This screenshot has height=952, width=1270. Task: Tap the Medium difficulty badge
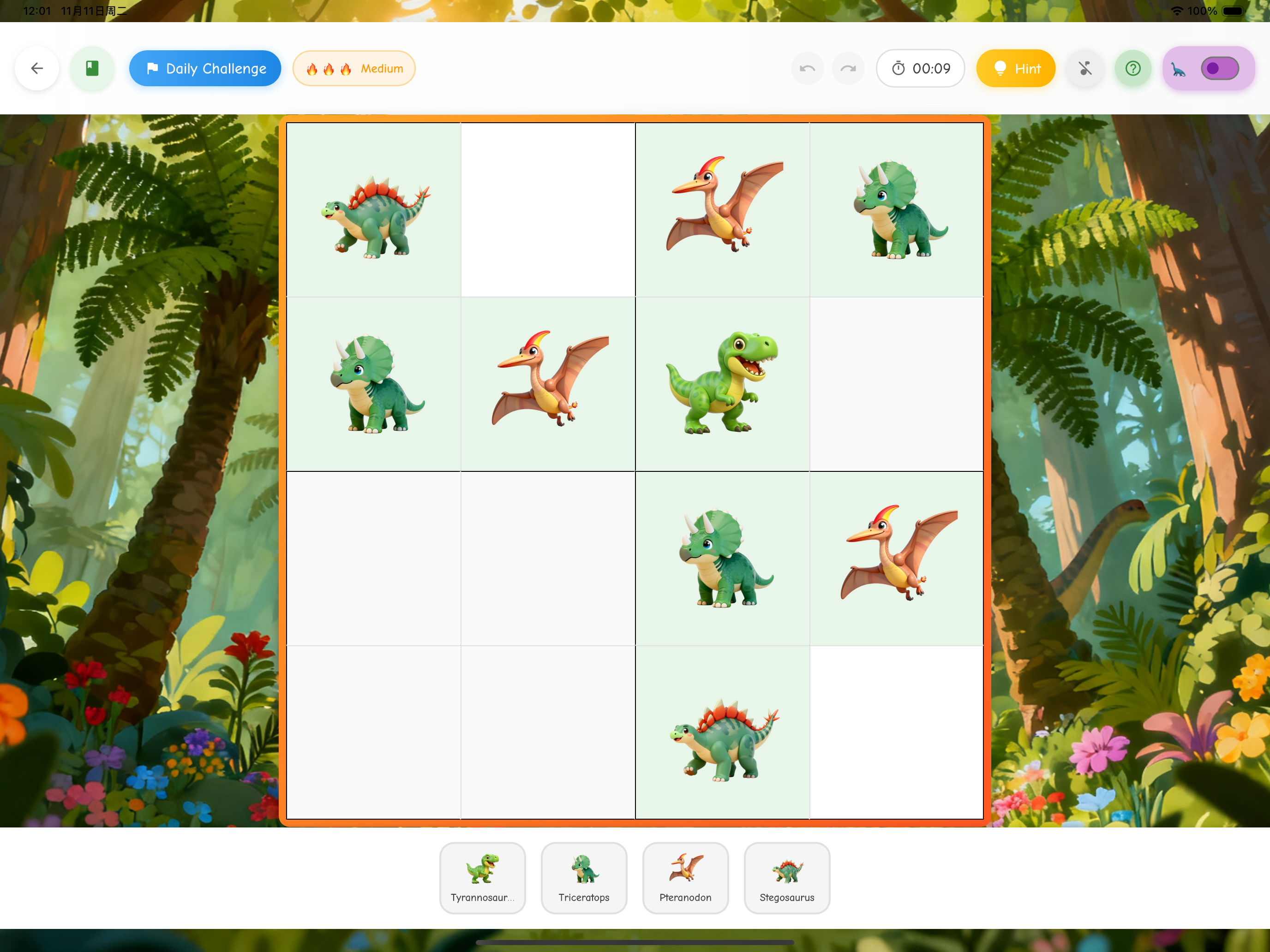coord(353,68)
